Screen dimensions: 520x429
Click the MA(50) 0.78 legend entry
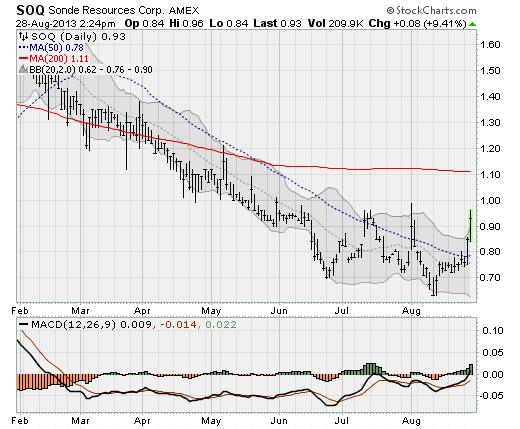[x=56, y=48]
